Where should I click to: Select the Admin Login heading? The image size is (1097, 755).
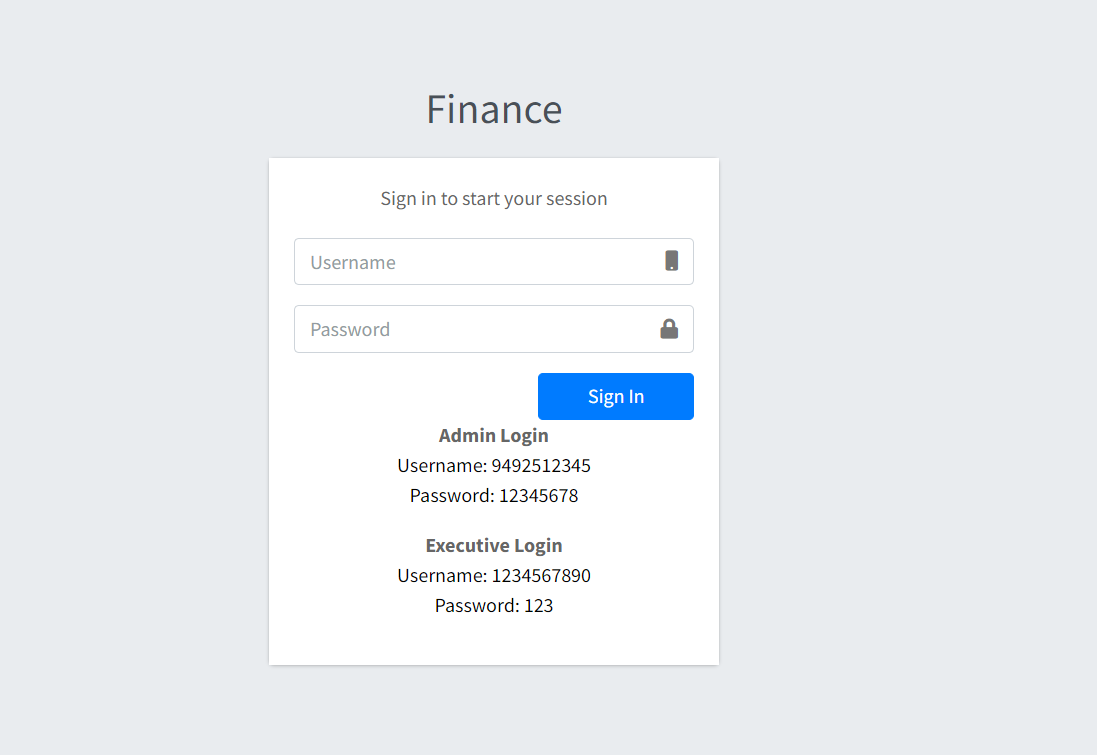click(x=493, y=435)
